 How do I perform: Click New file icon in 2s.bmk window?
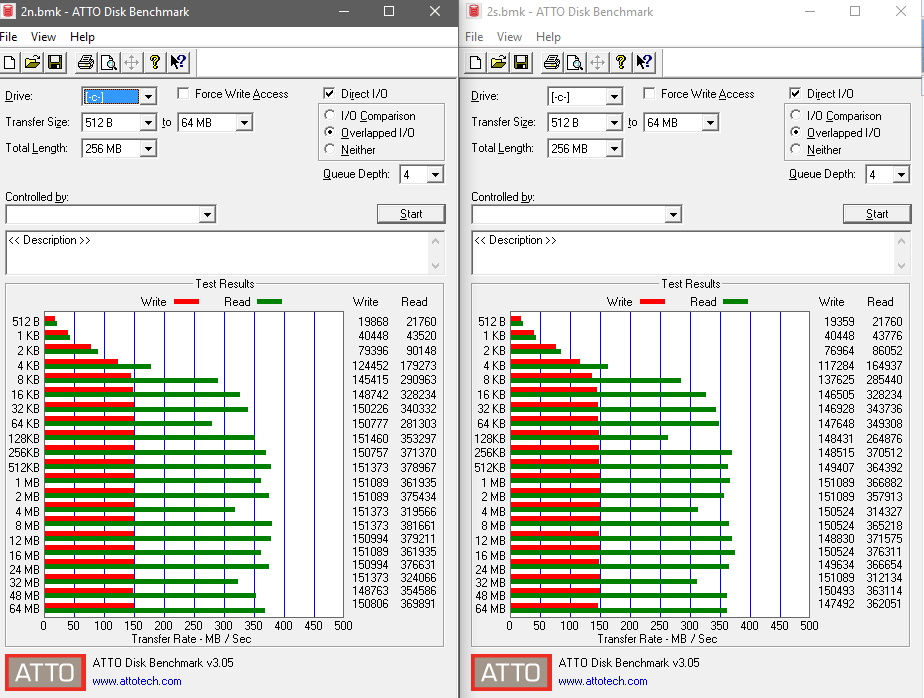click(x=476, y=62)
